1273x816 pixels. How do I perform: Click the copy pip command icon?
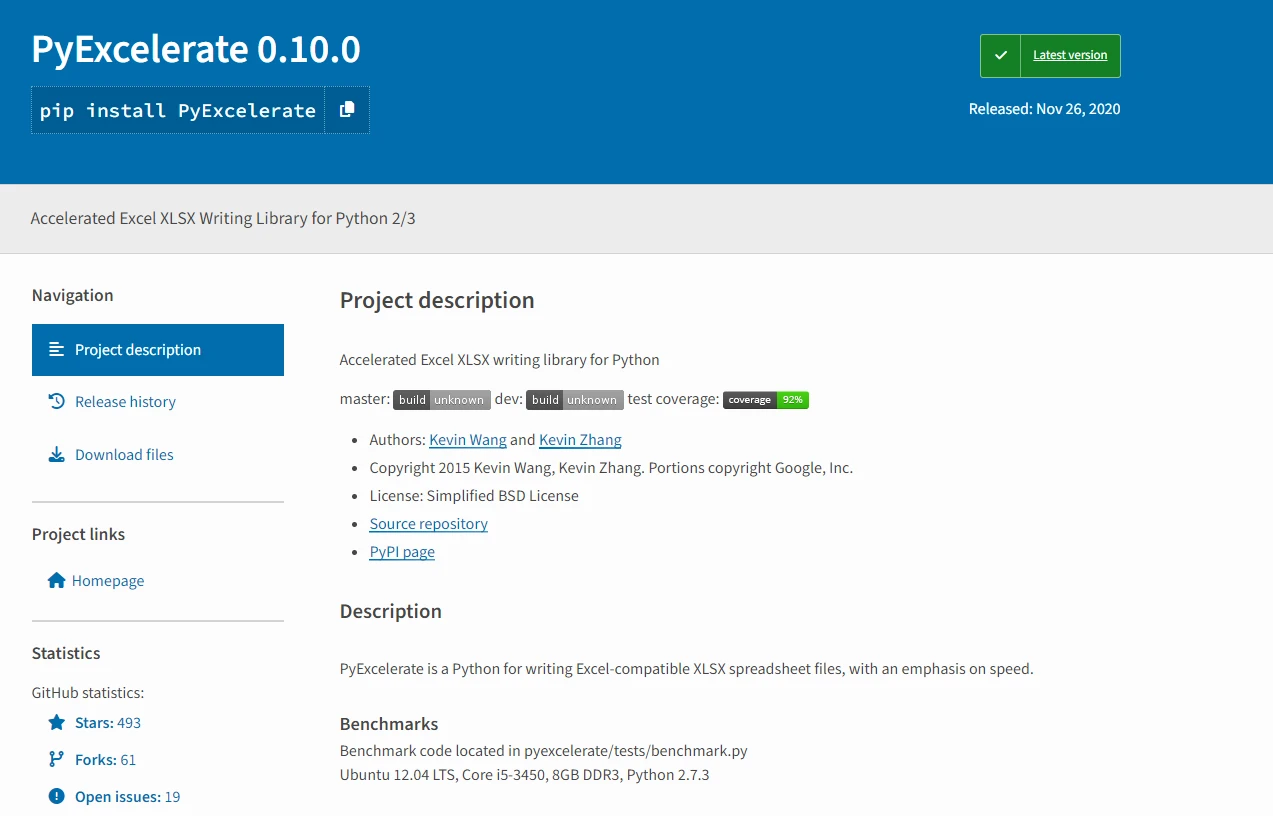[347, 110]
